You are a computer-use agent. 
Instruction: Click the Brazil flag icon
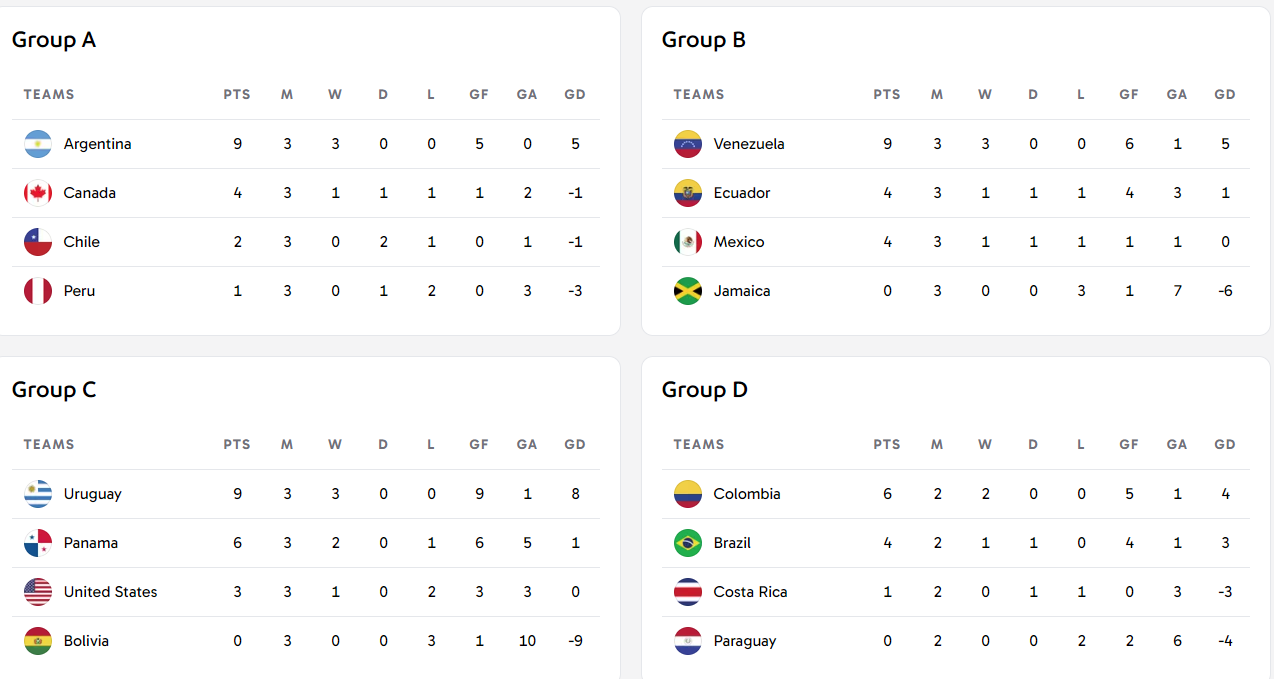(688, 543)
